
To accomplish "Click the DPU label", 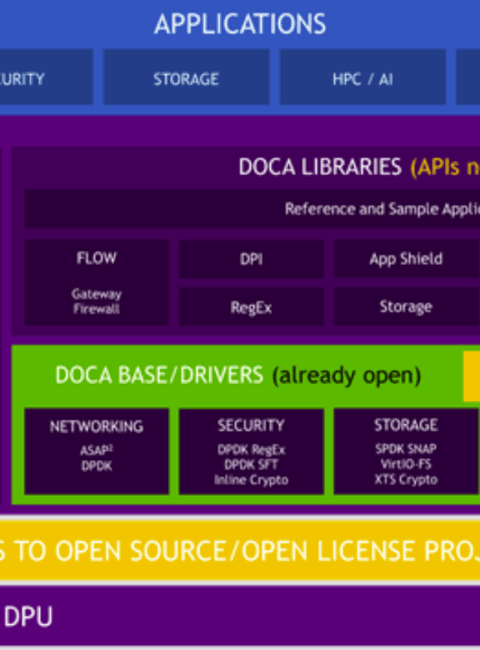I will [x=29, y=617].
